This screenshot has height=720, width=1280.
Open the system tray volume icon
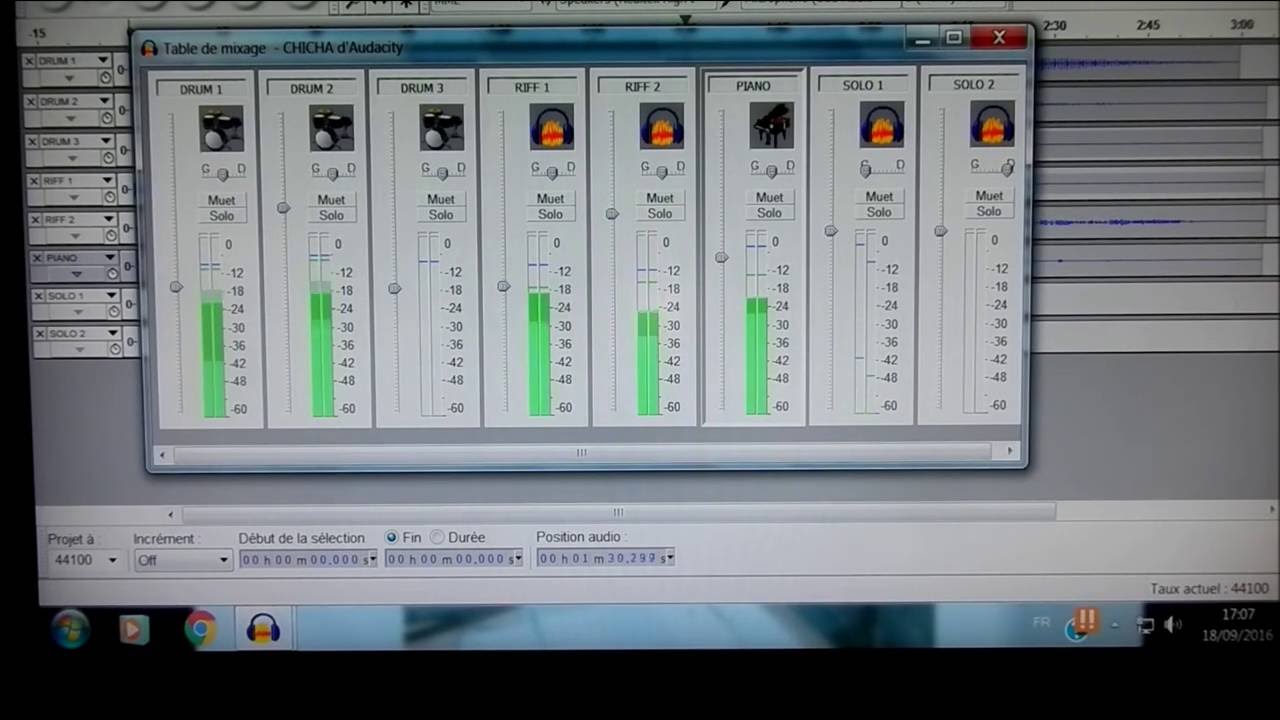1173,625
